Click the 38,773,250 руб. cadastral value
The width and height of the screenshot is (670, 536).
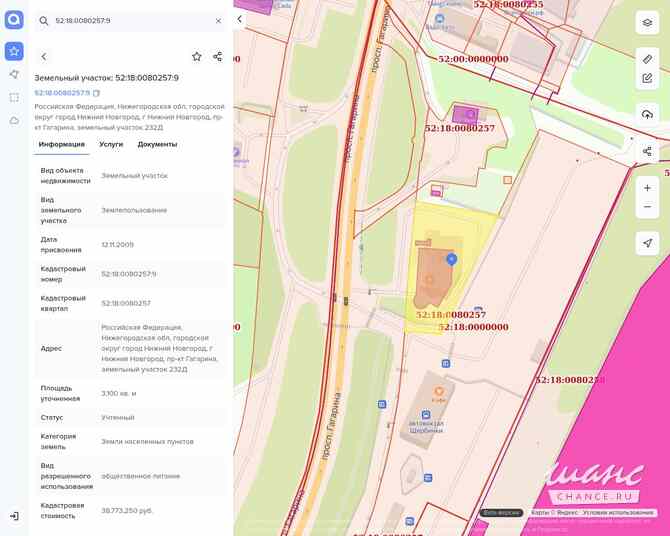[x=127, y=511]
